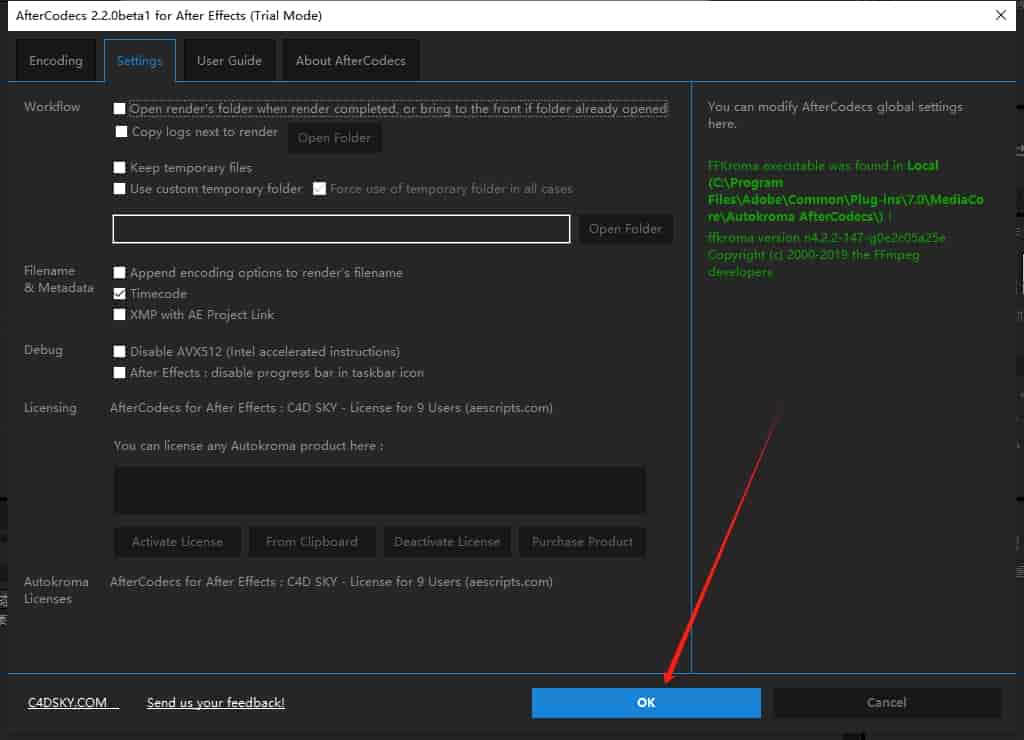Click the Cancel button
The image size is (1024, 740).
tap(887, 703)
